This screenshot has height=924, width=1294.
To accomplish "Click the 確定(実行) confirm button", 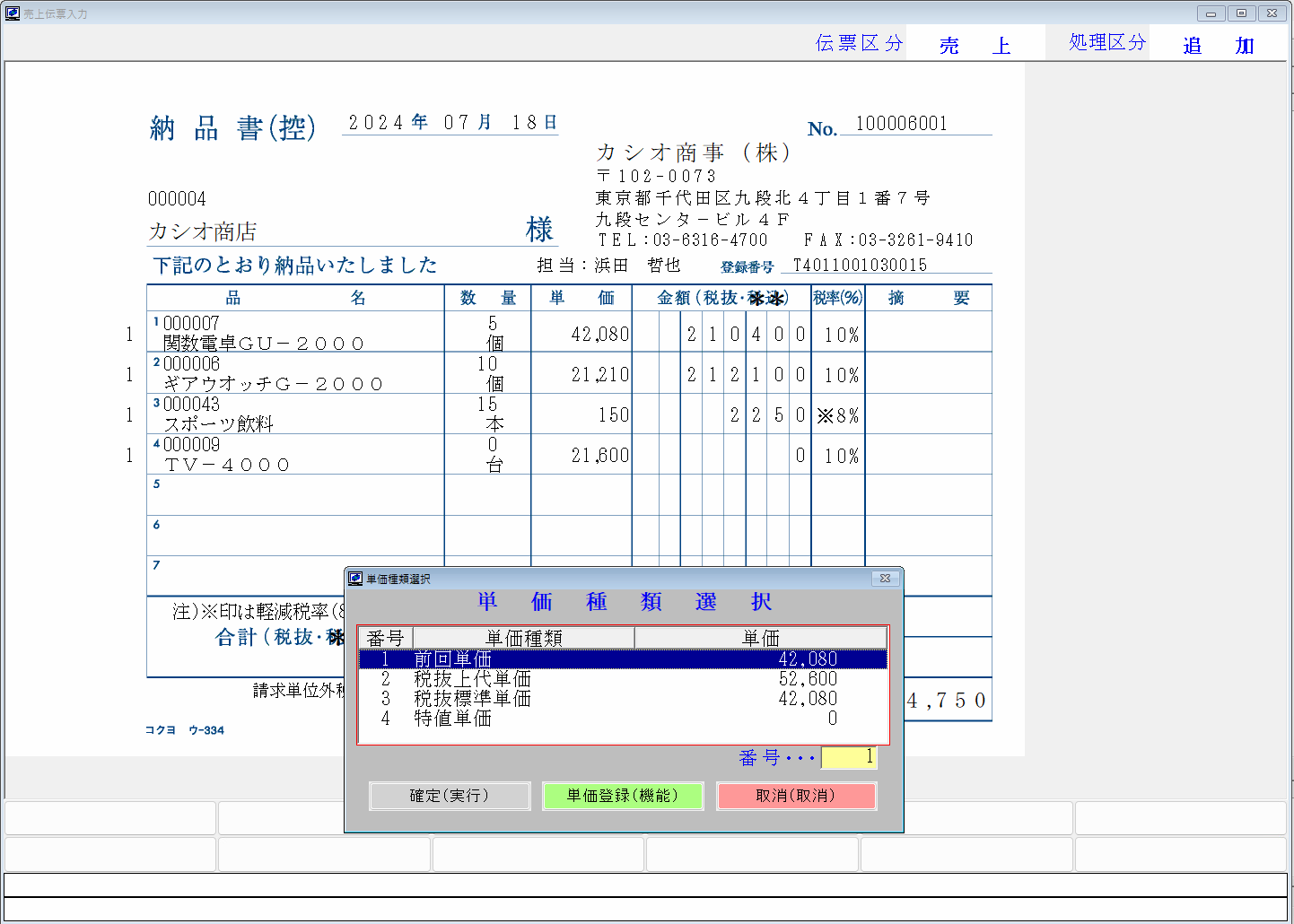I will (x=450, y=796).
